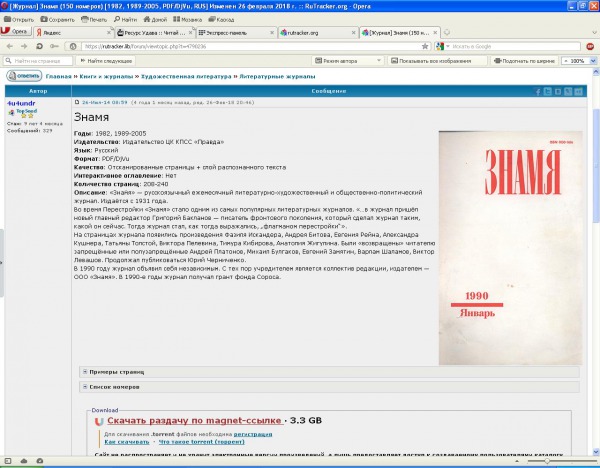Click the red ad-blocker extension icon

point(590,46)
